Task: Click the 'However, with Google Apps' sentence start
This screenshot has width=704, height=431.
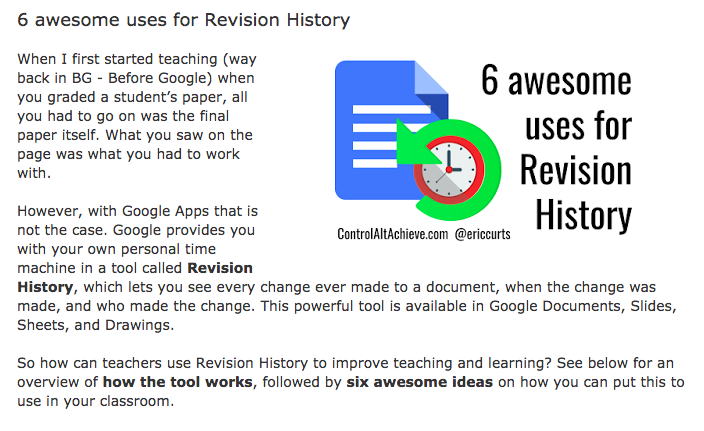Action: coord(114,211)
